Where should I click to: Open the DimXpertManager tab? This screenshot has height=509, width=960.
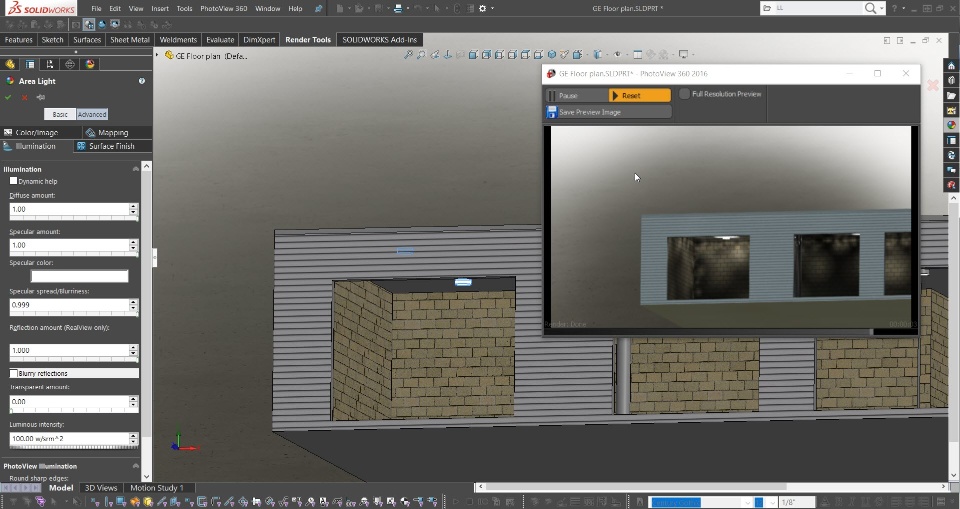tap(70, 64)
